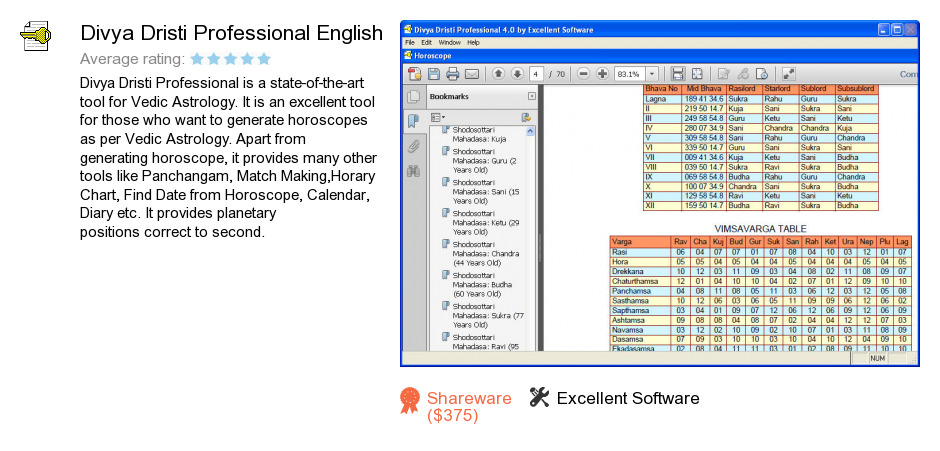The height and width of the screenshot is (451, 940).
Task: Click bookmarks scrollbar up arrow
Action: [x=530, y=131]
